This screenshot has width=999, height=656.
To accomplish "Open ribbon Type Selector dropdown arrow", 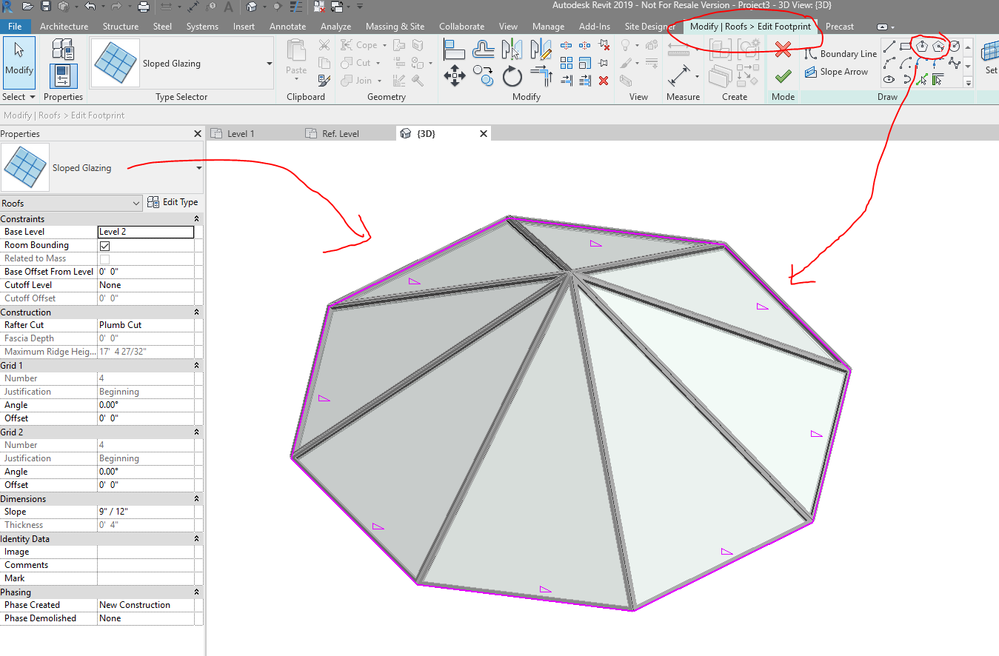I will tap(269, 64).
